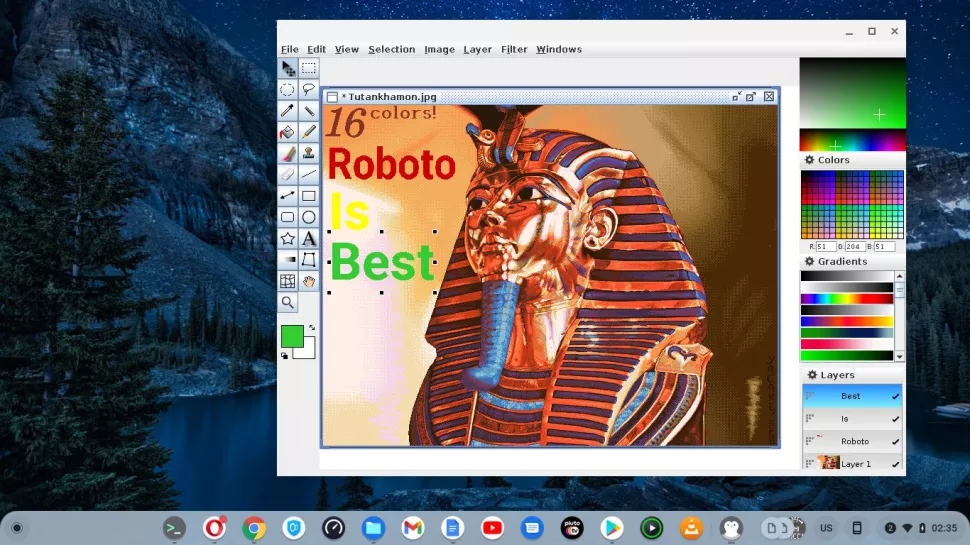The width and height of the screenshot is (970, 545).
Task: Select the Move tool
Action: 288,68
